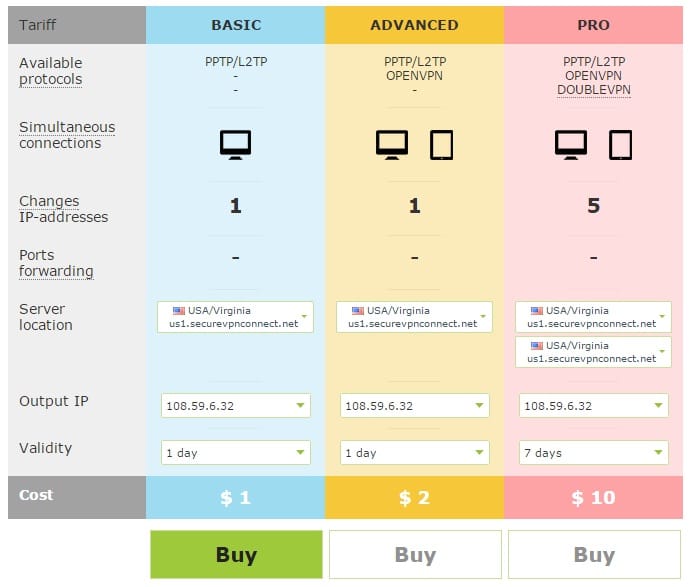The width and height of the screenshot is (691, 587).
Task: Click the Pro plan tablet icon
Action: click(620, 145)
